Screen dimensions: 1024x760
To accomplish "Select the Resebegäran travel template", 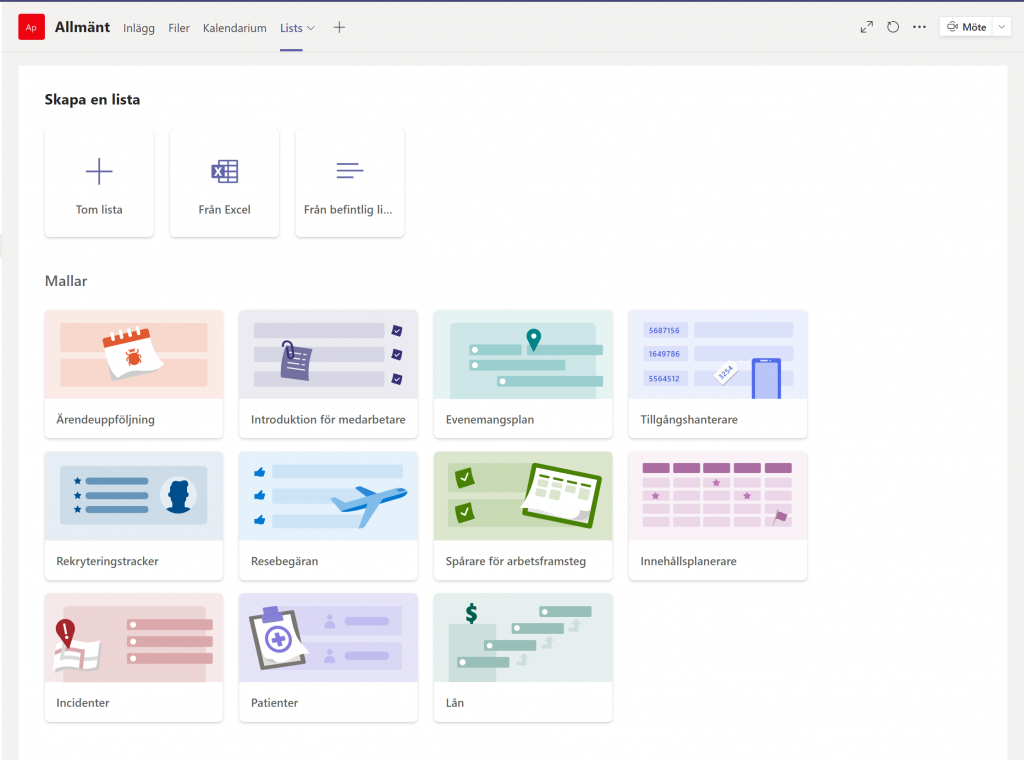I will [x=328, y=516].
